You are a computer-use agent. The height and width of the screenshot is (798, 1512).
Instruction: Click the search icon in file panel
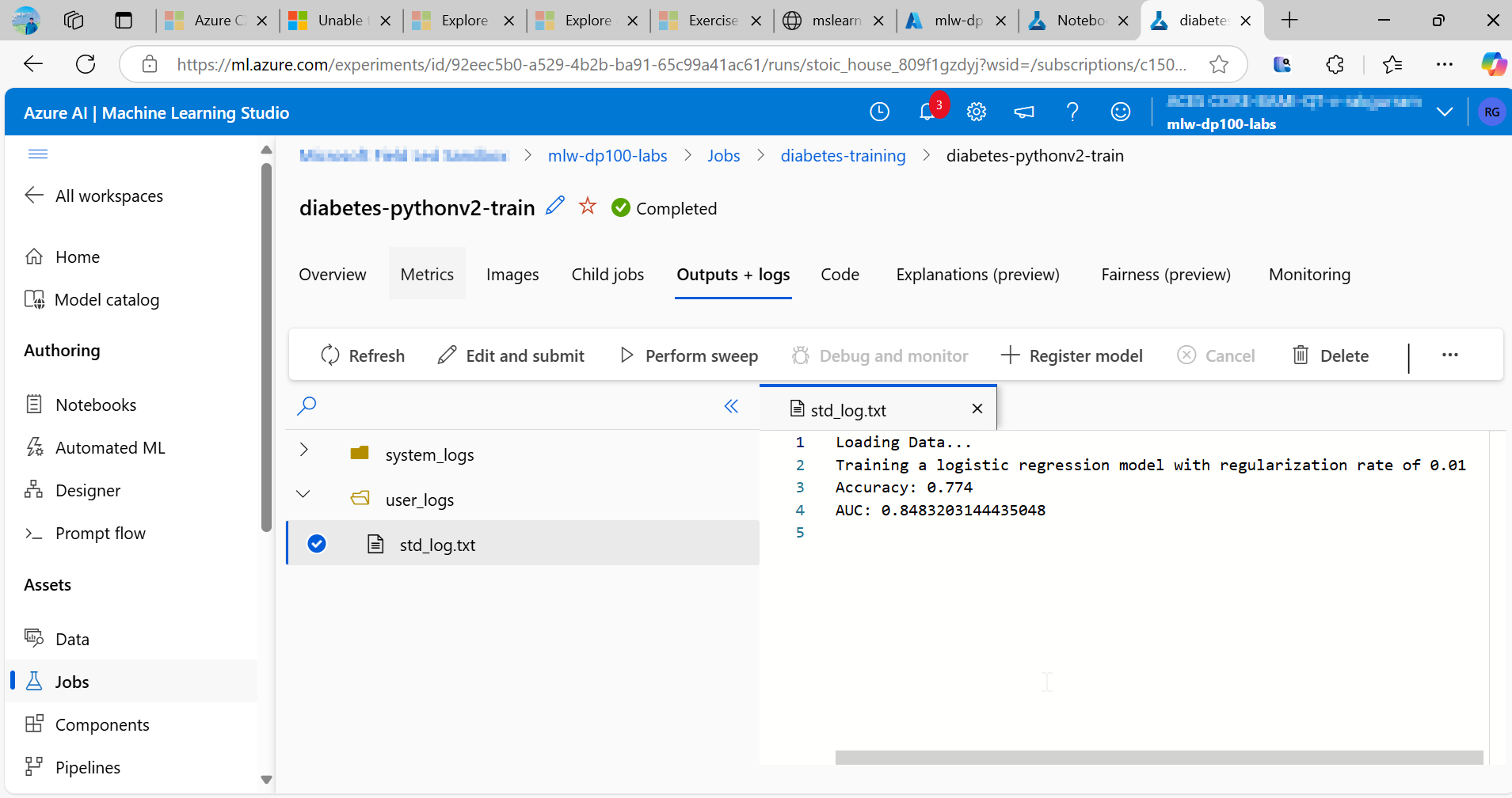pyautogui.click(x=307, y=406)
